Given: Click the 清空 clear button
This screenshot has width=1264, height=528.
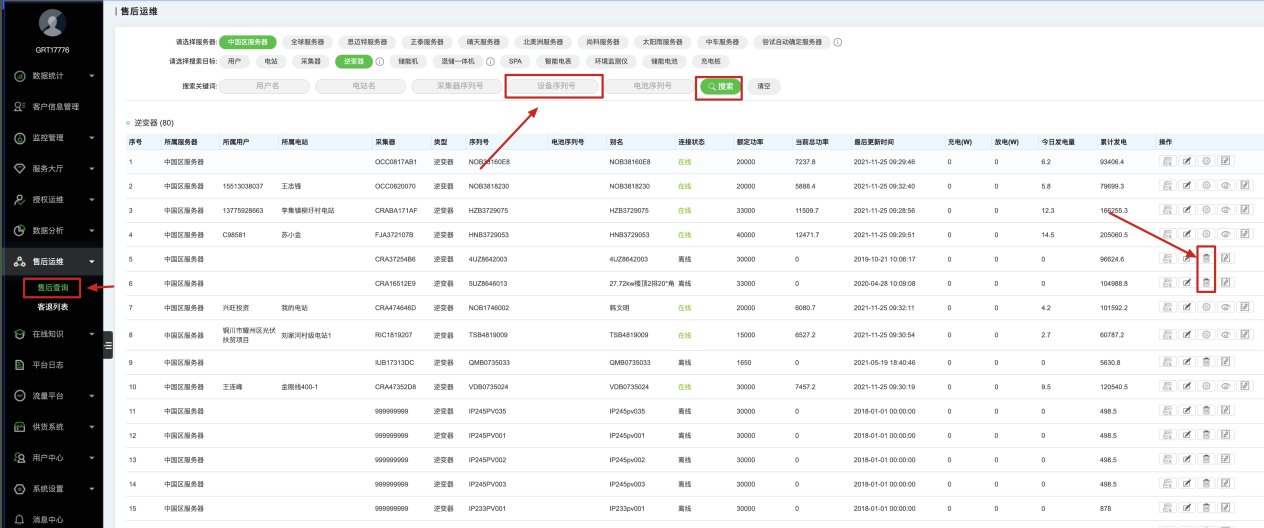Looking at the screenshot, I should click(x=764, y=87).
